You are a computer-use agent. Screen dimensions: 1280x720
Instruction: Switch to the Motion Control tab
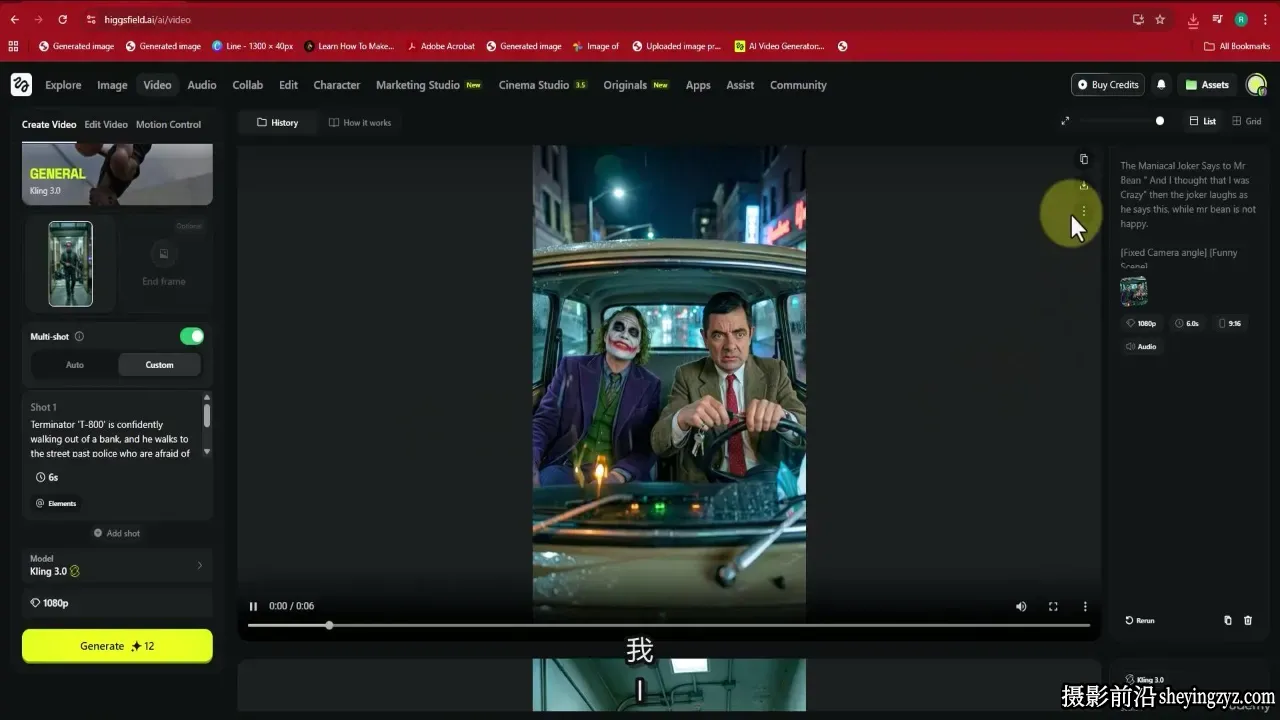click(168, 125)
